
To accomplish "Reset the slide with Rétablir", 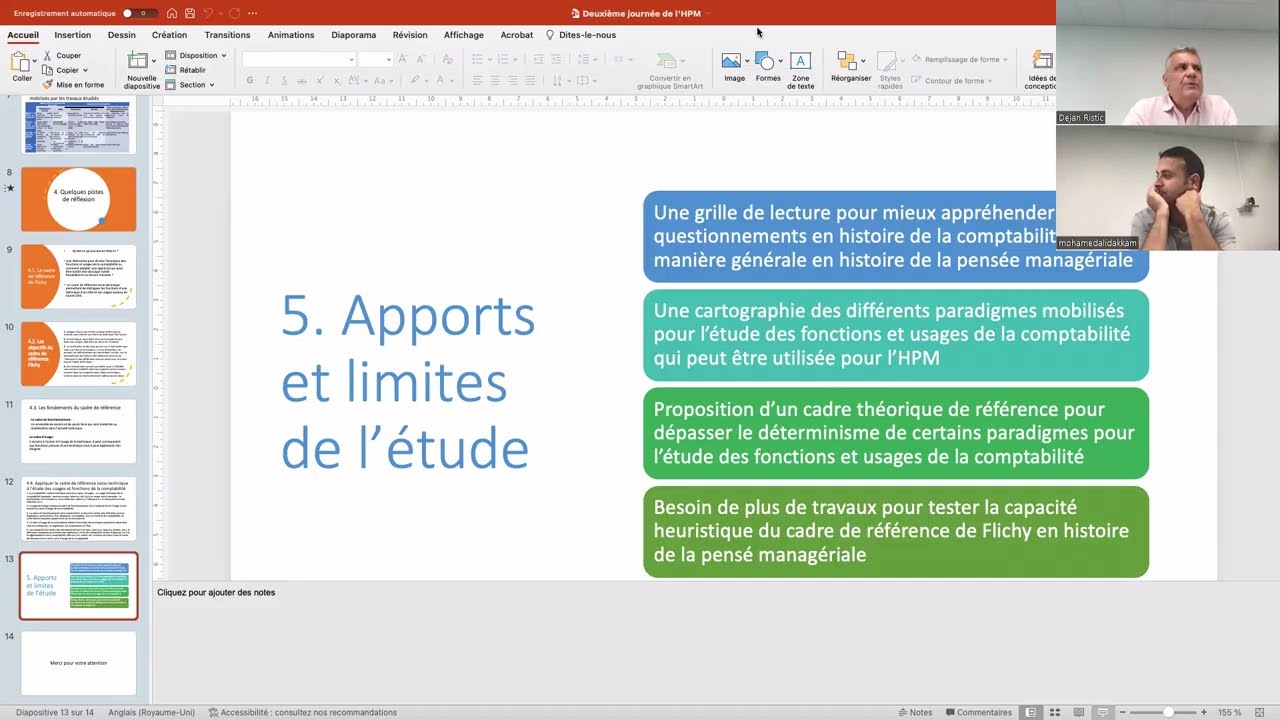I will [186, 70].
